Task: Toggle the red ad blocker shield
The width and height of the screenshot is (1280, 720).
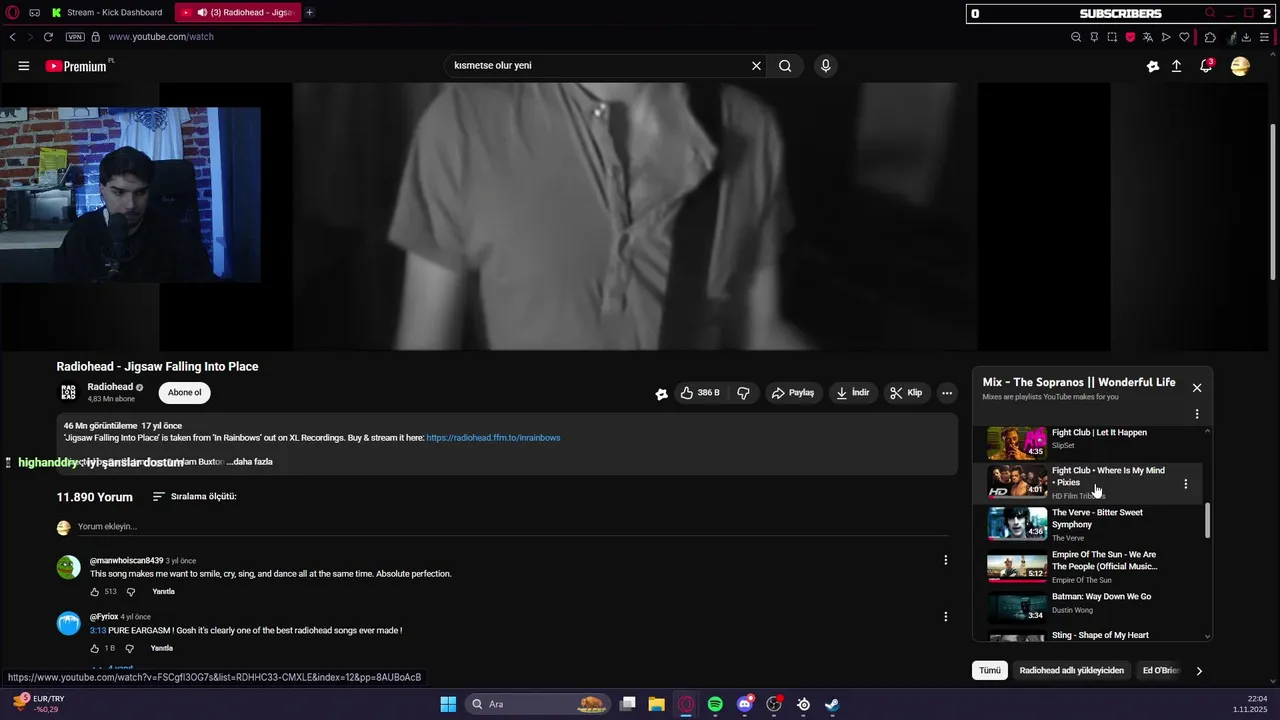Action: point(1130,37)
